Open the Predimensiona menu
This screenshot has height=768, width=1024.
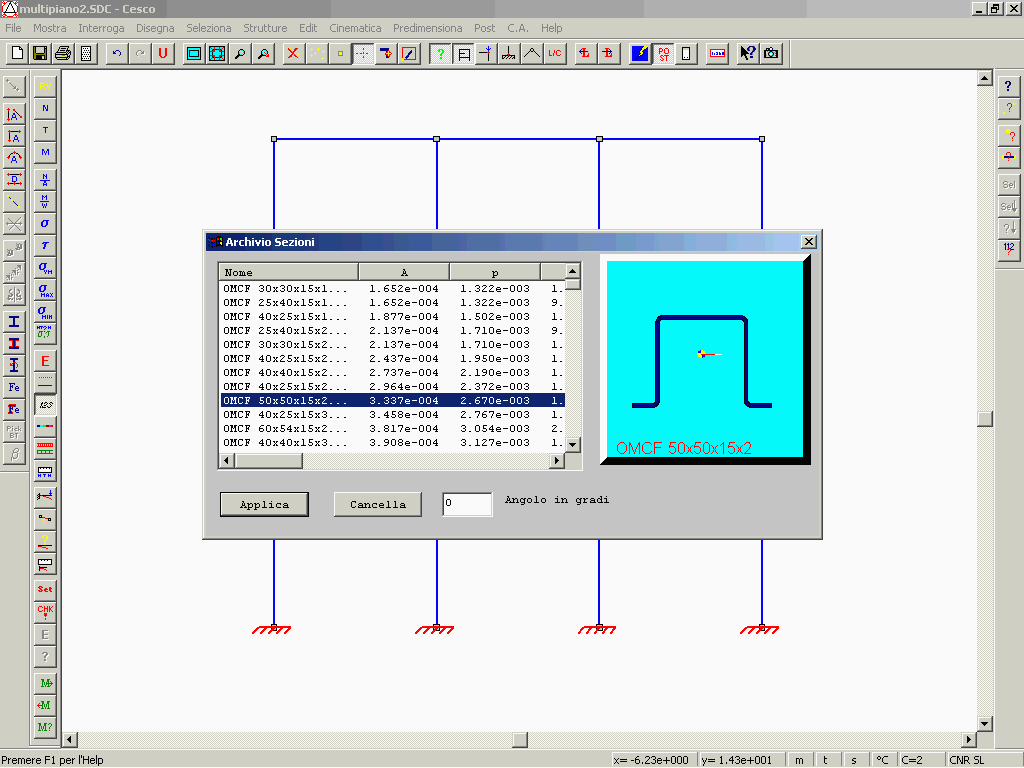click(x=428, y=28)
